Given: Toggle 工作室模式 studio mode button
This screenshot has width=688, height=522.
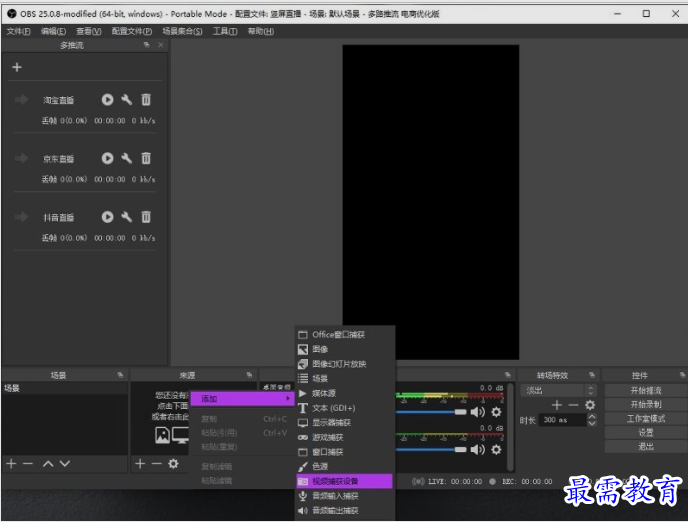Looking at the screenshot, I should pyautogui.click(x=645, y=418).
